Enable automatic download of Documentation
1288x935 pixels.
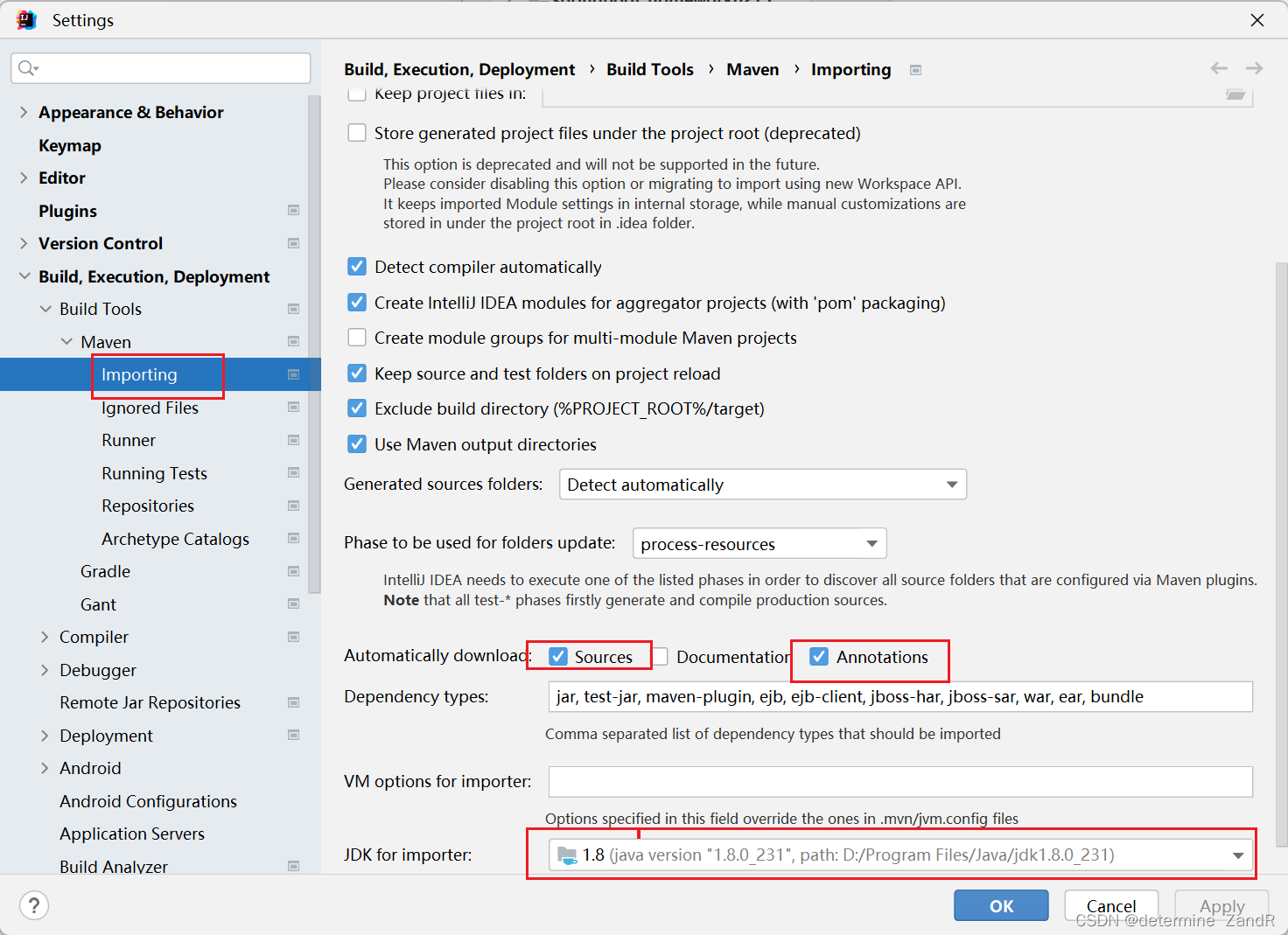pyautogui.click(x=660, y=656)
